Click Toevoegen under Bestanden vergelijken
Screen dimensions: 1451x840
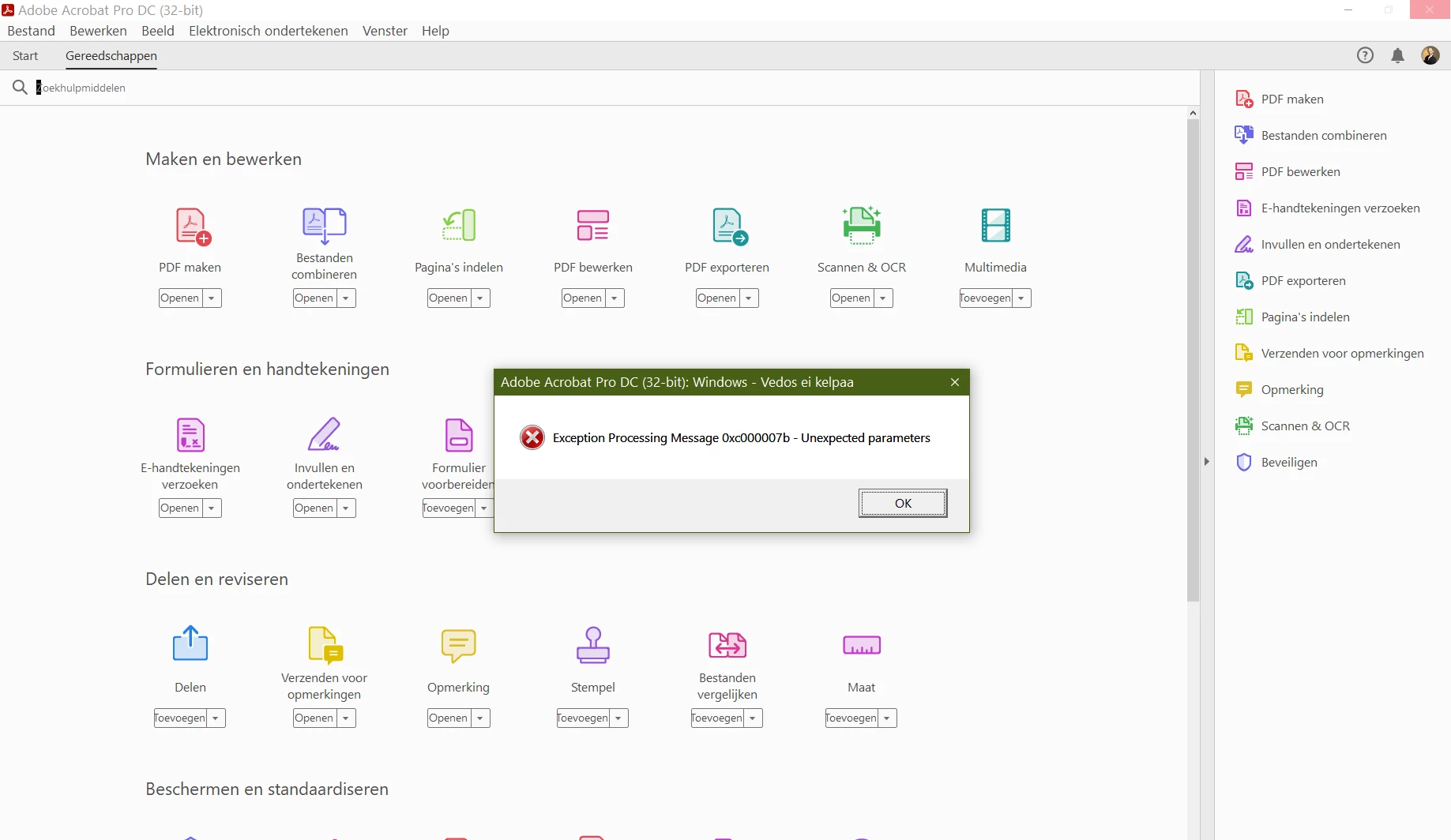[x=717, y=718]
